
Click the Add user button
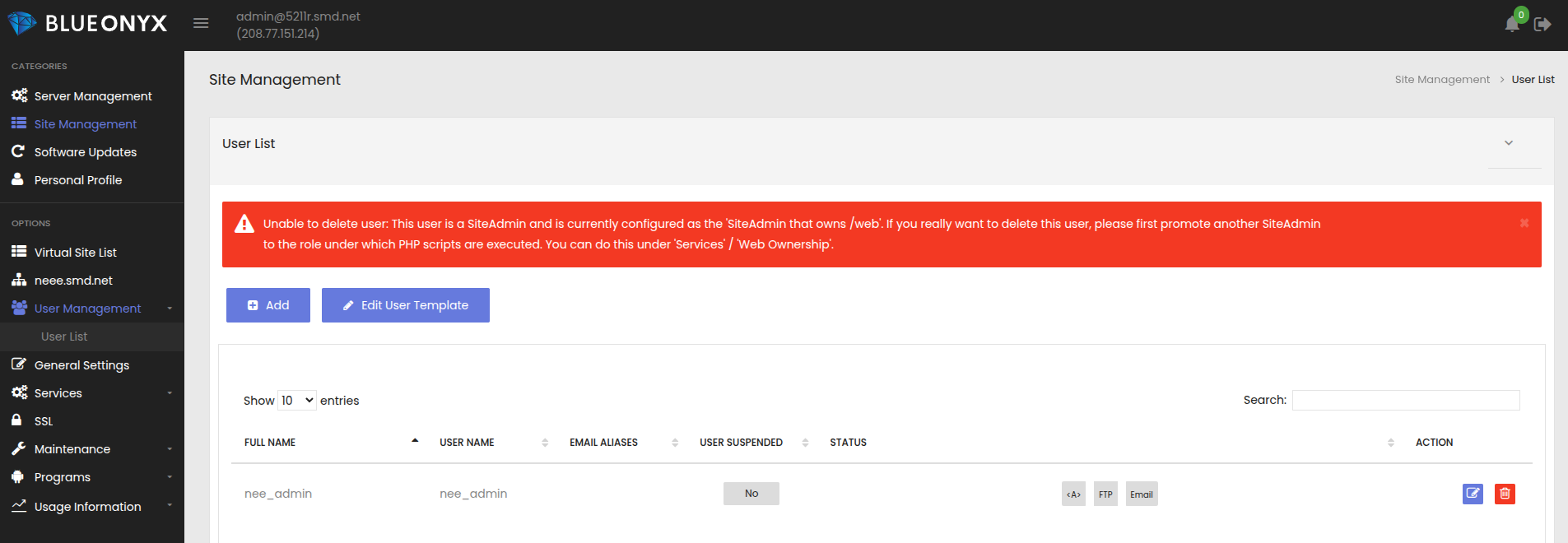point(268,305)
